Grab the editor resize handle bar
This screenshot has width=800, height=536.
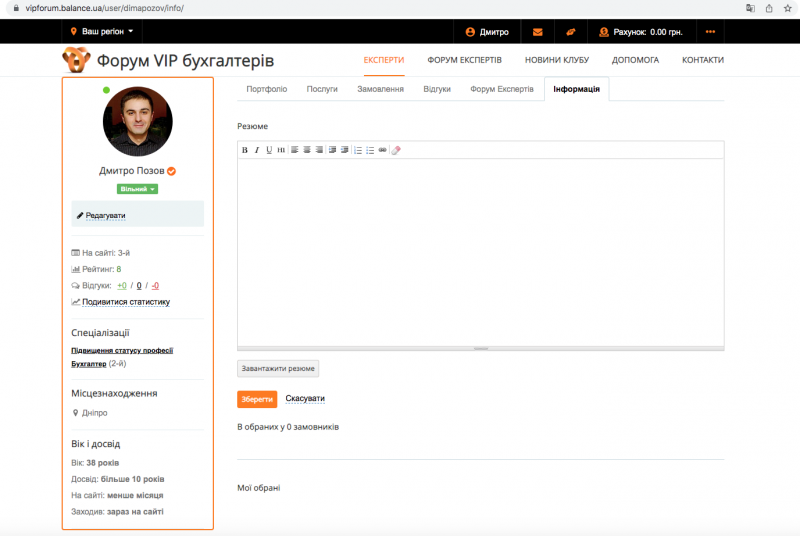[x=480, y=348]
